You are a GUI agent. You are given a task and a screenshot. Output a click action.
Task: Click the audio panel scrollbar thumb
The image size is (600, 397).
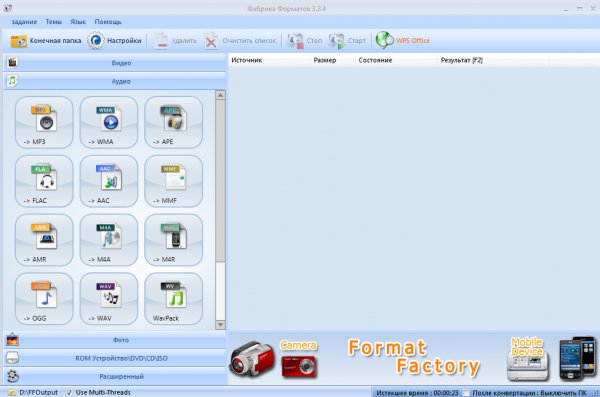coord(220,181)
